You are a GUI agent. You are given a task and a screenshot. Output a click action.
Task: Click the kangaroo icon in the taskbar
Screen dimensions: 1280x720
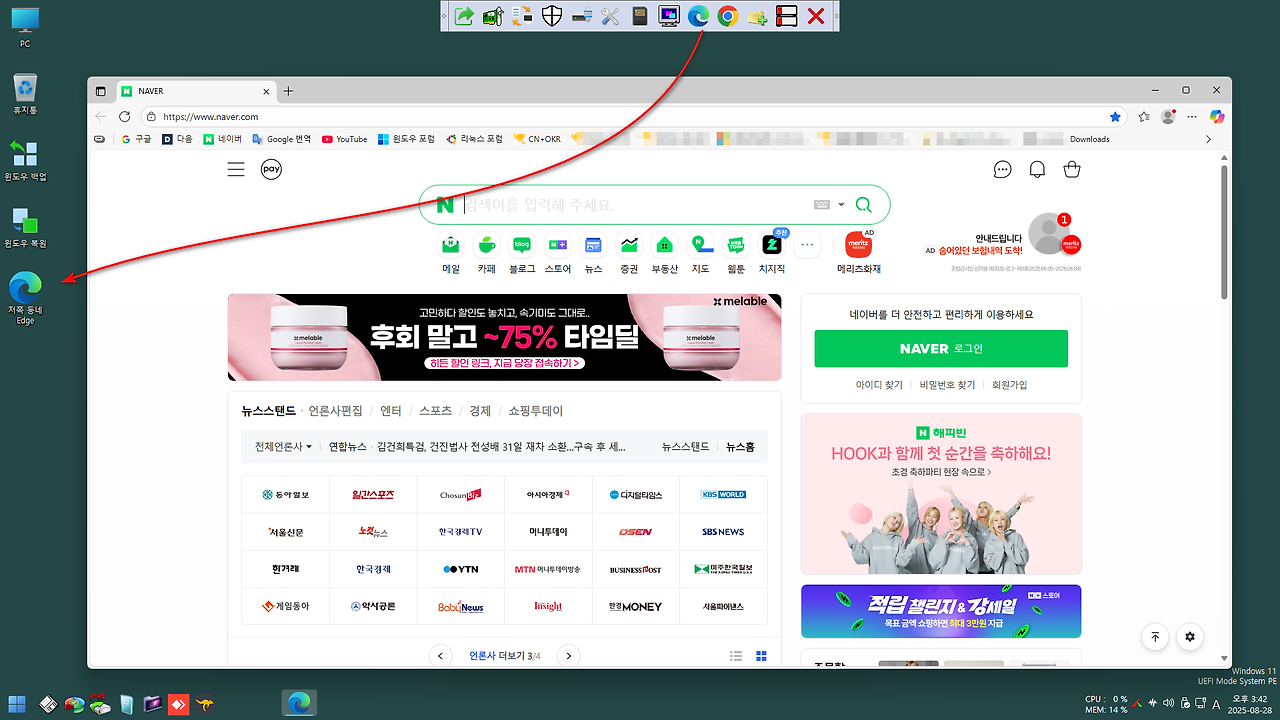pyautogui.click(x=205, y=704)
